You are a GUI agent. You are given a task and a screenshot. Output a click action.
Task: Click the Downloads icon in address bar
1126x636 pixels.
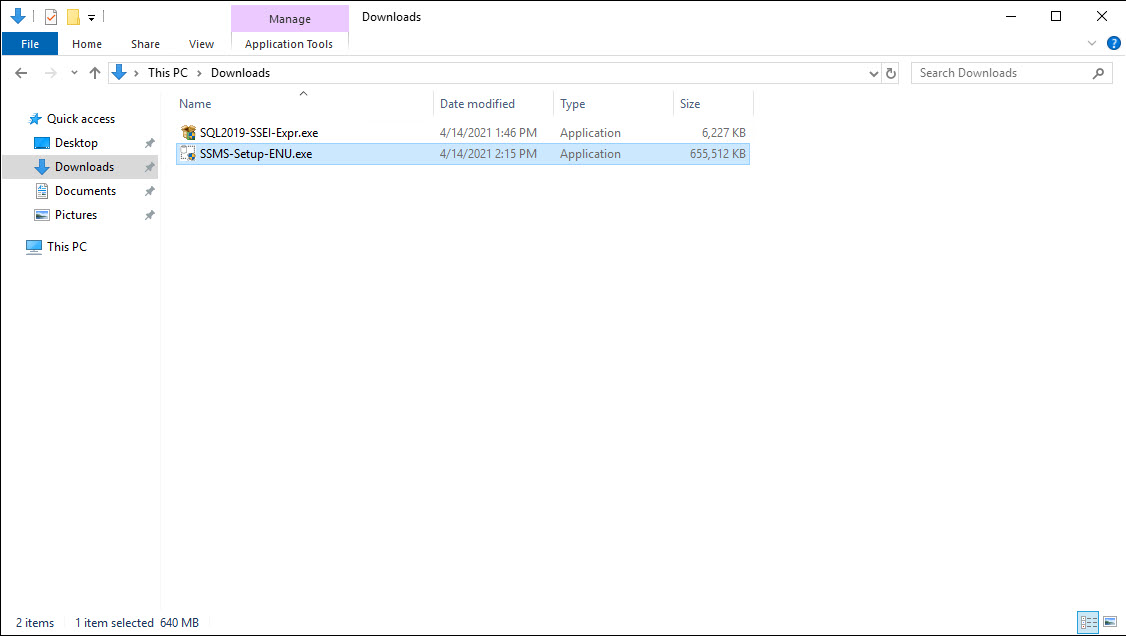click(x=119, y=73)
